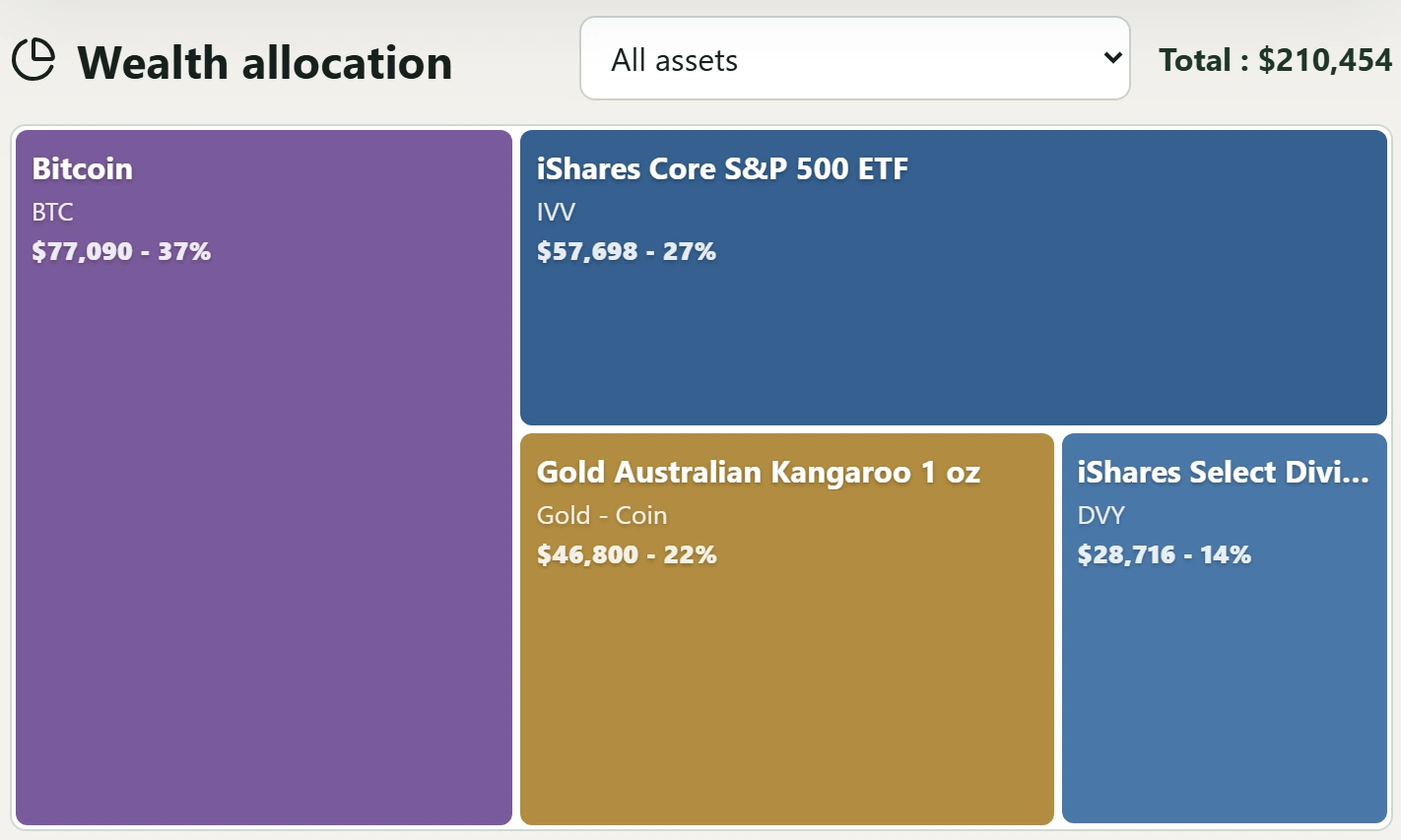The image size is (1401, 840).
Task: Click the Gold - Coin label
Action: pyautogui.click(x=602, y=515)
